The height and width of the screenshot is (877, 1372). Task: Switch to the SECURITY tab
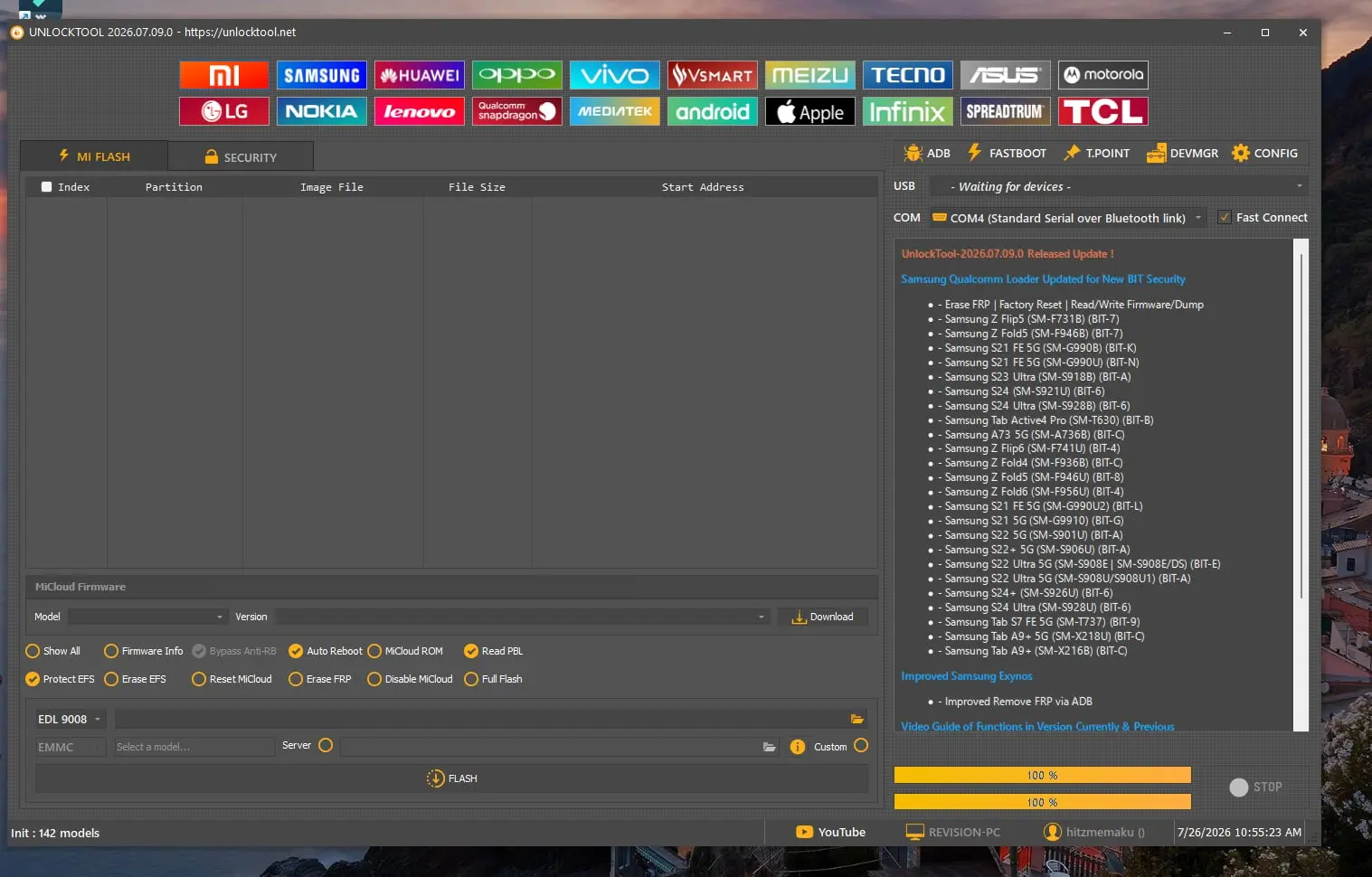pos(241,157)
